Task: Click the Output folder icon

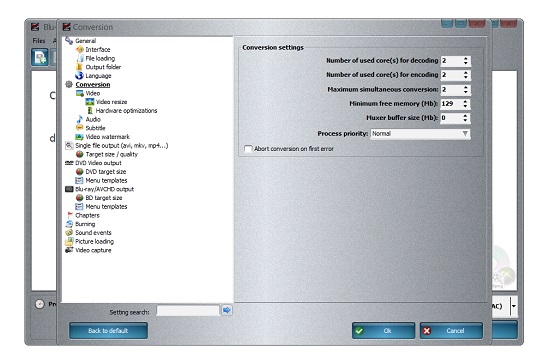Action: [x=79, y=67]
